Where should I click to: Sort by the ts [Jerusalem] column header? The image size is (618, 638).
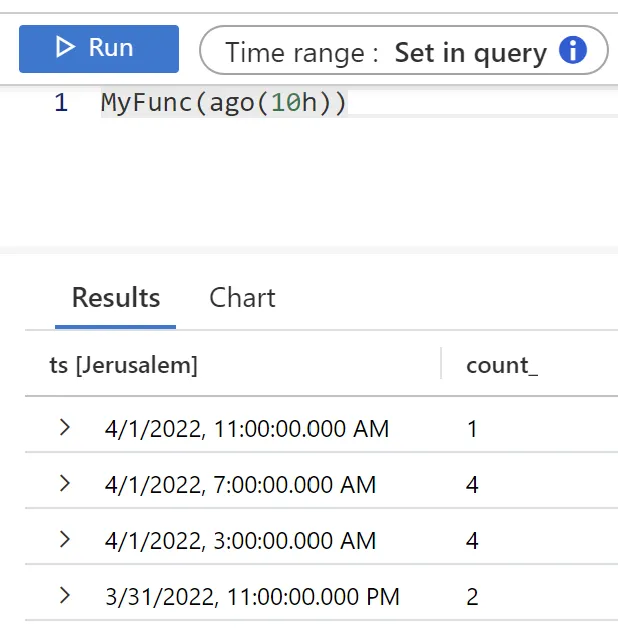point(124,365)
